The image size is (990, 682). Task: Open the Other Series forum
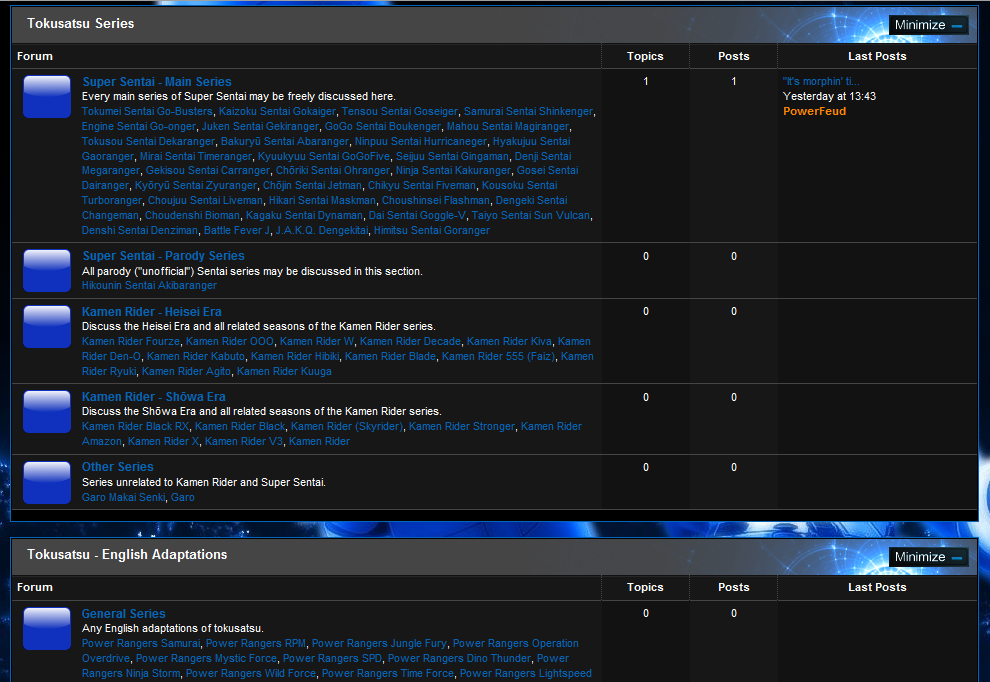(x=117, y=467)
